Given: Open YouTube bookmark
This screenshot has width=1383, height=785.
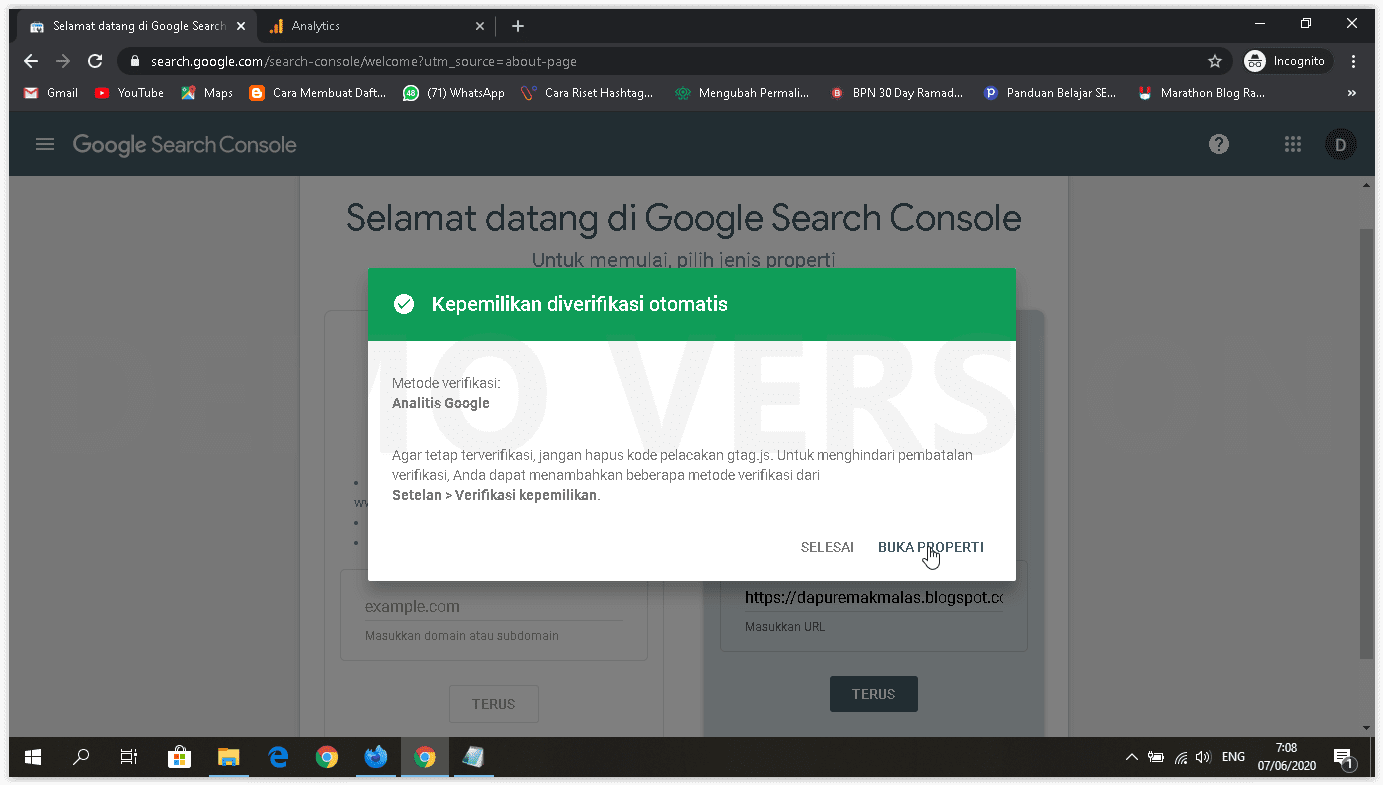Looking at the screenshot, I should 129,93.
